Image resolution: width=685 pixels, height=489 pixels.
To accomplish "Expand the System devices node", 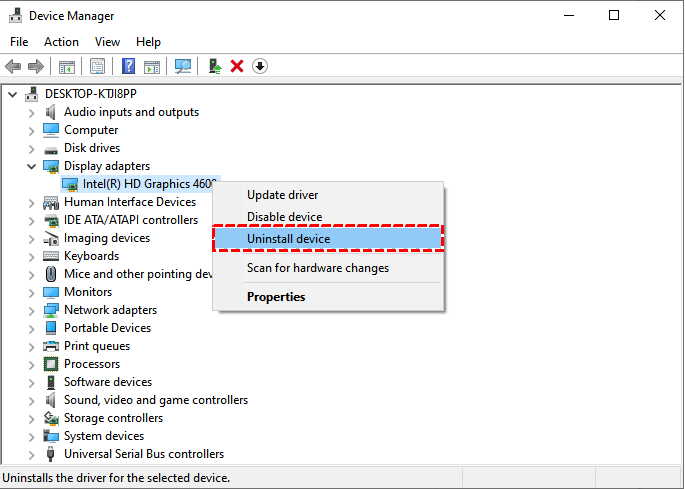I will pyautogui.click(x=31, y=436).
